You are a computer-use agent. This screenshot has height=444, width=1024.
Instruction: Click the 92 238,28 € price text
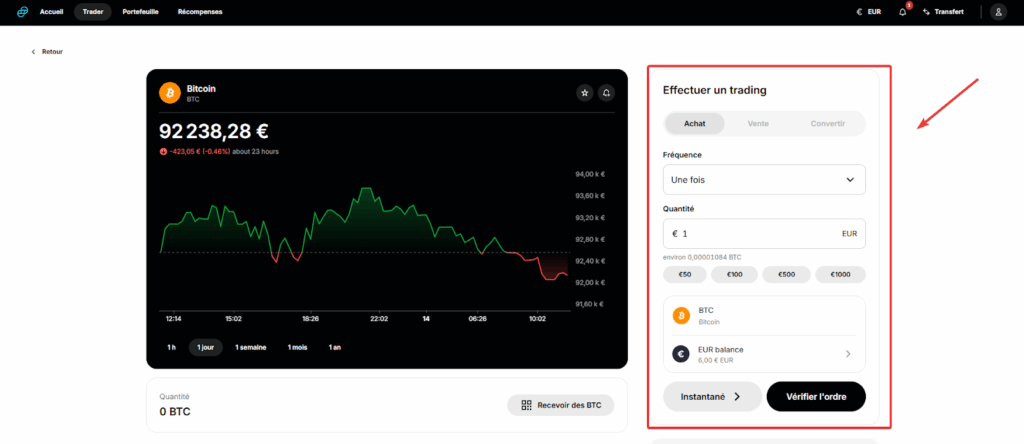tap(214, 131)
